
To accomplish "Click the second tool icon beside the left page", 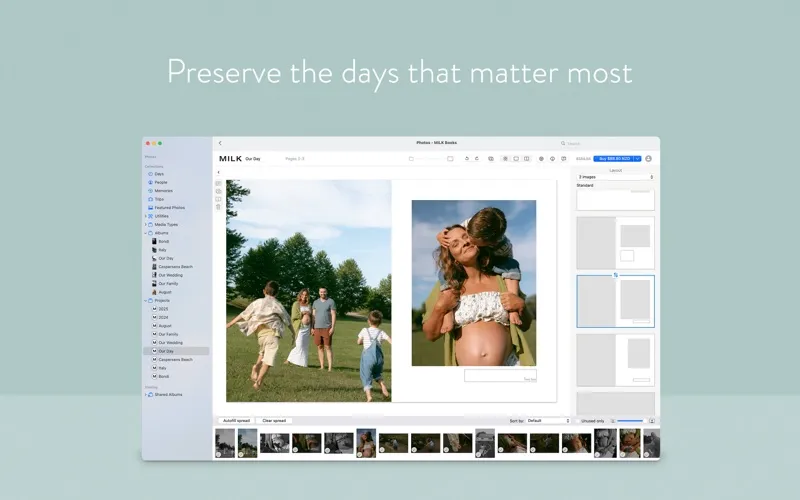I will click(x=218, y=191).
